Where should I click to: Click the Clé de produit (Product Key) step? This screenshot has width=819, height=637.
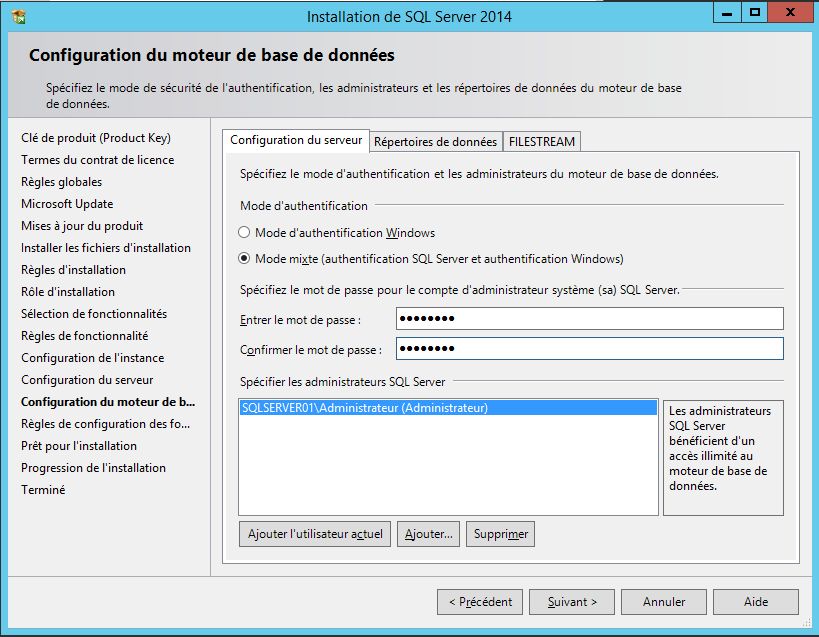tap(96, 138)
